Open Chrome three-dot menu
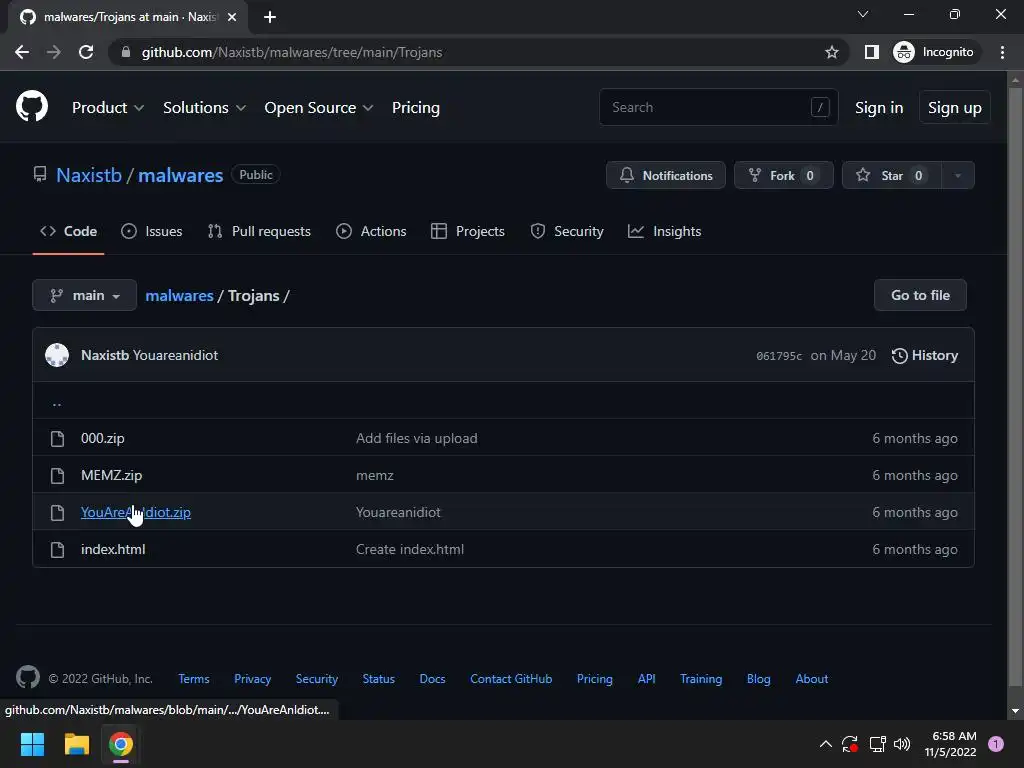1024x768 pixels. point(1002,52)
